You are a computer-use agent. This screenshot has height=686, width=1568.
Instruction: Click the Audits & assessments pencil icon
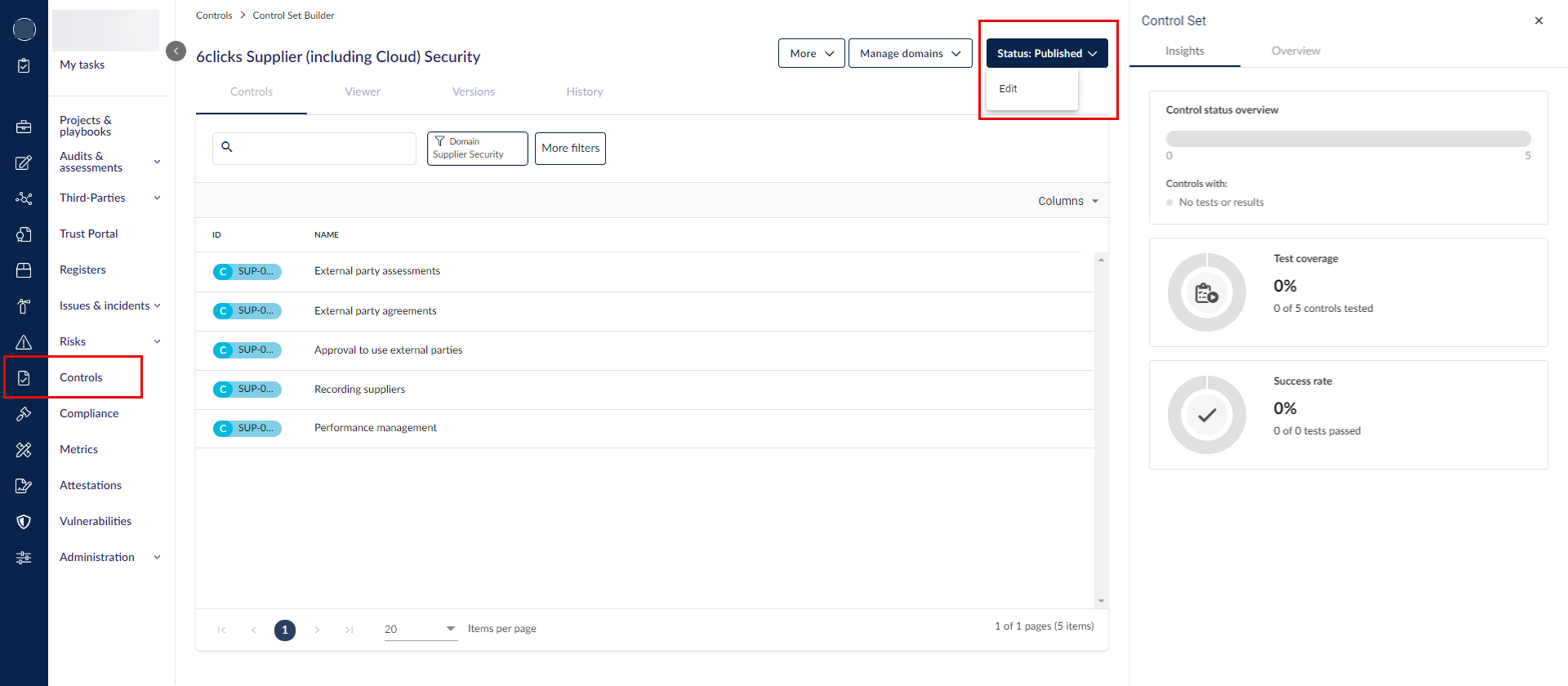click(x=24, y=163)
